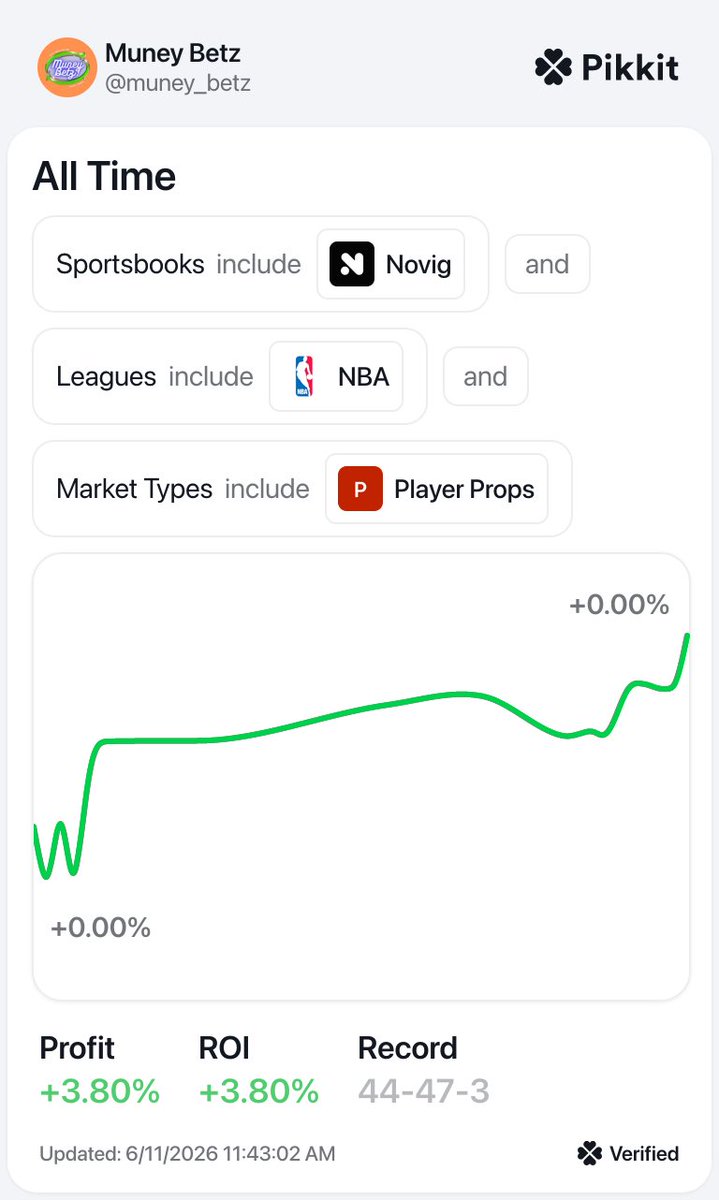Click the 'and' connector after Leagues filter

(x=485, y=377)
